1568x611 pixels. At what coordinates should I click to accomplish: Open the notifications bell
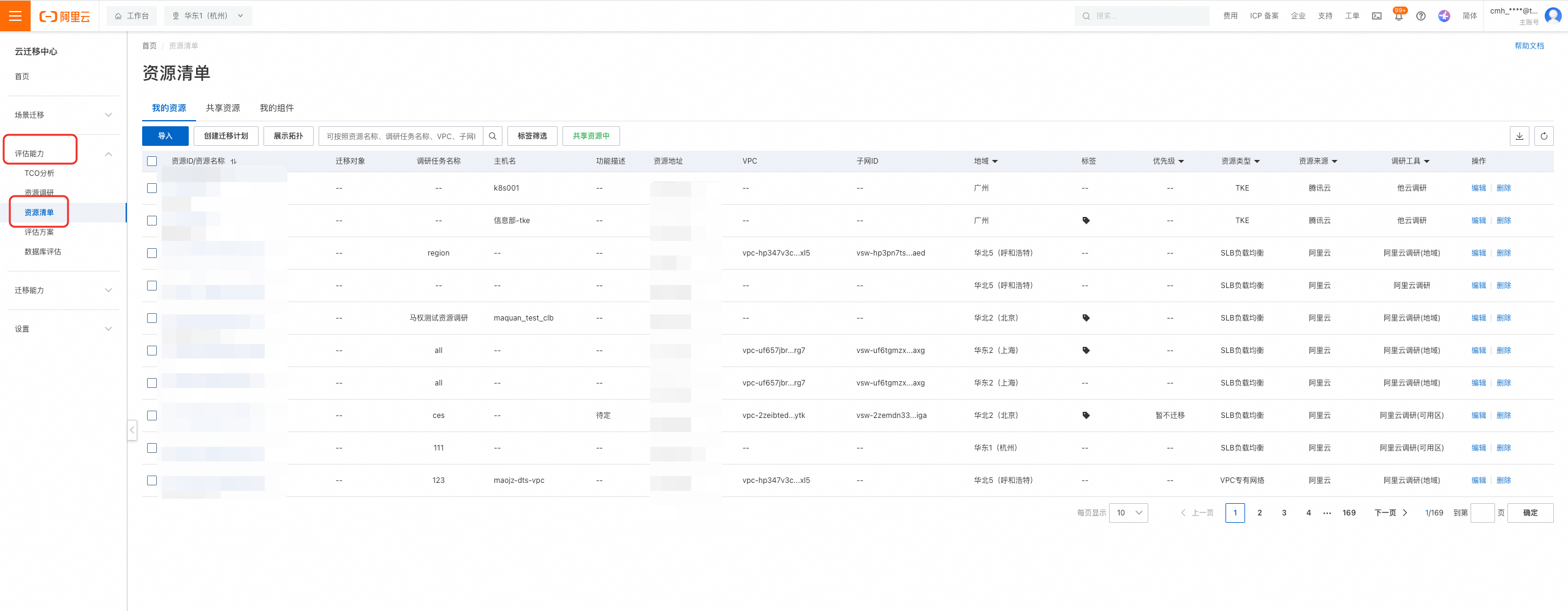click(x=1398, y=16)
